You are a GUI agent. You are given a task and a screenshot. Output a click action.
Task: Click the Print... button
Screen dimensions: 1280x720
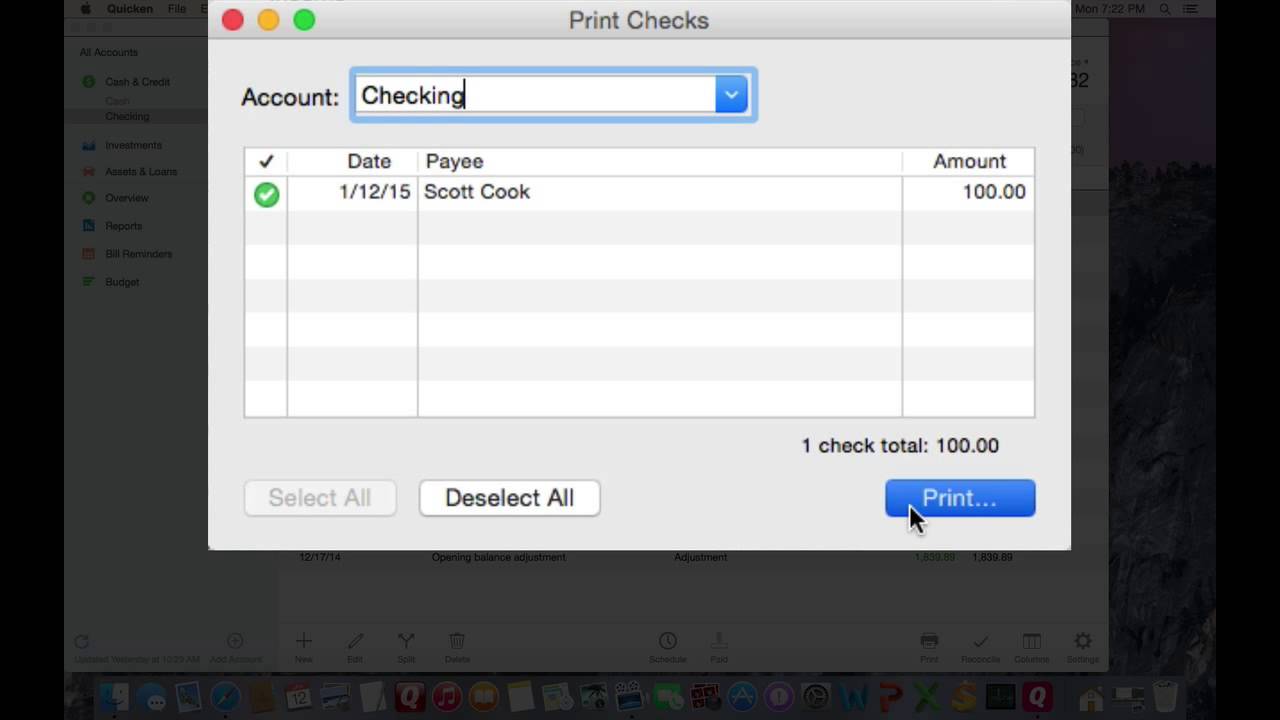pos(960,498)
